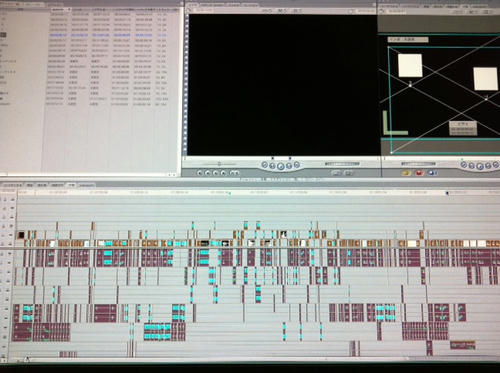500x373 pixels.
Task: Jump to previous edit in the Canvas transport
Action: (464, 165)
